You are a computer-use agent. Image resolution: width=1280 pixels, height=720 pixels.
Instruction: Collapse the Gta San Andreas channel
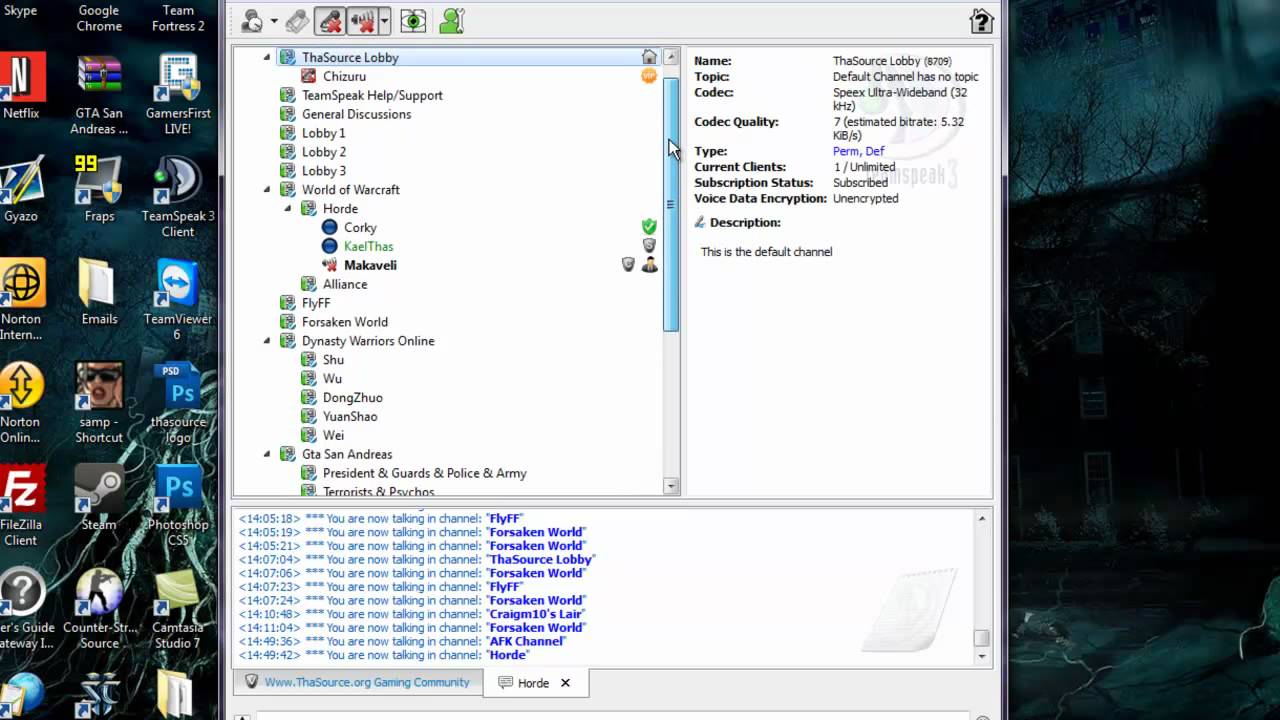[x=267, y=454]
